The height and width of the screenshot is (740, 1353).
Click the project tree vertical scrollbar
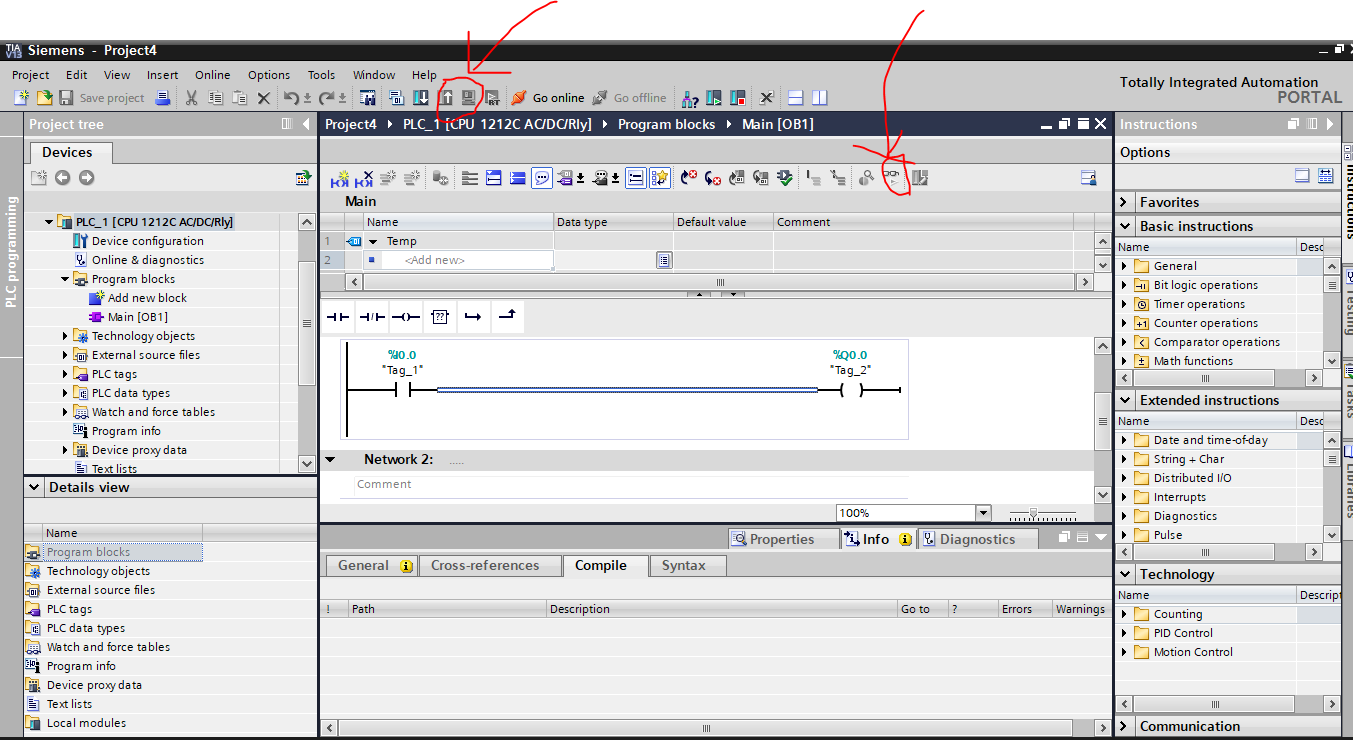point(307,322)
